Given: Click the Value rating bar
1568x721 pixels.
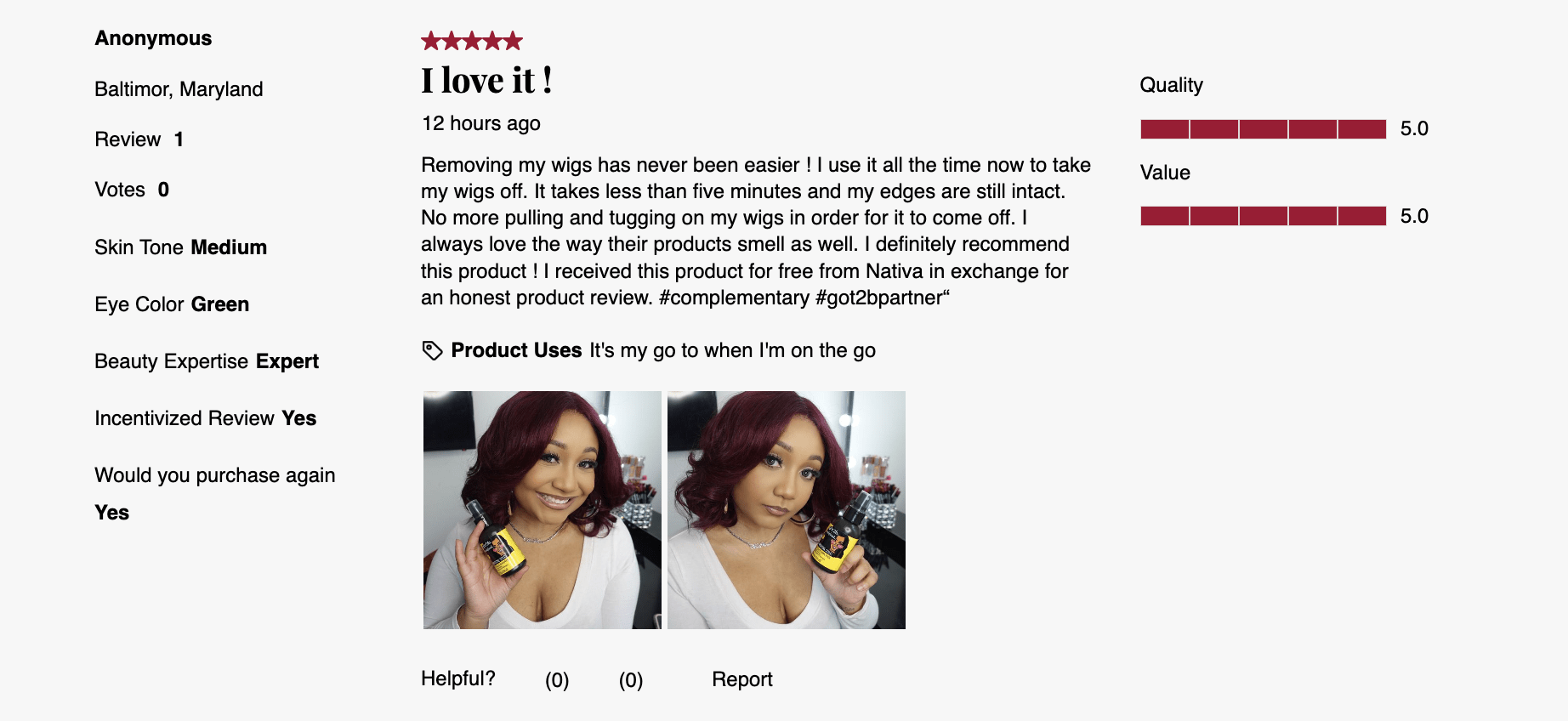Looking at the screenshot, I should tap(1264, 216).
